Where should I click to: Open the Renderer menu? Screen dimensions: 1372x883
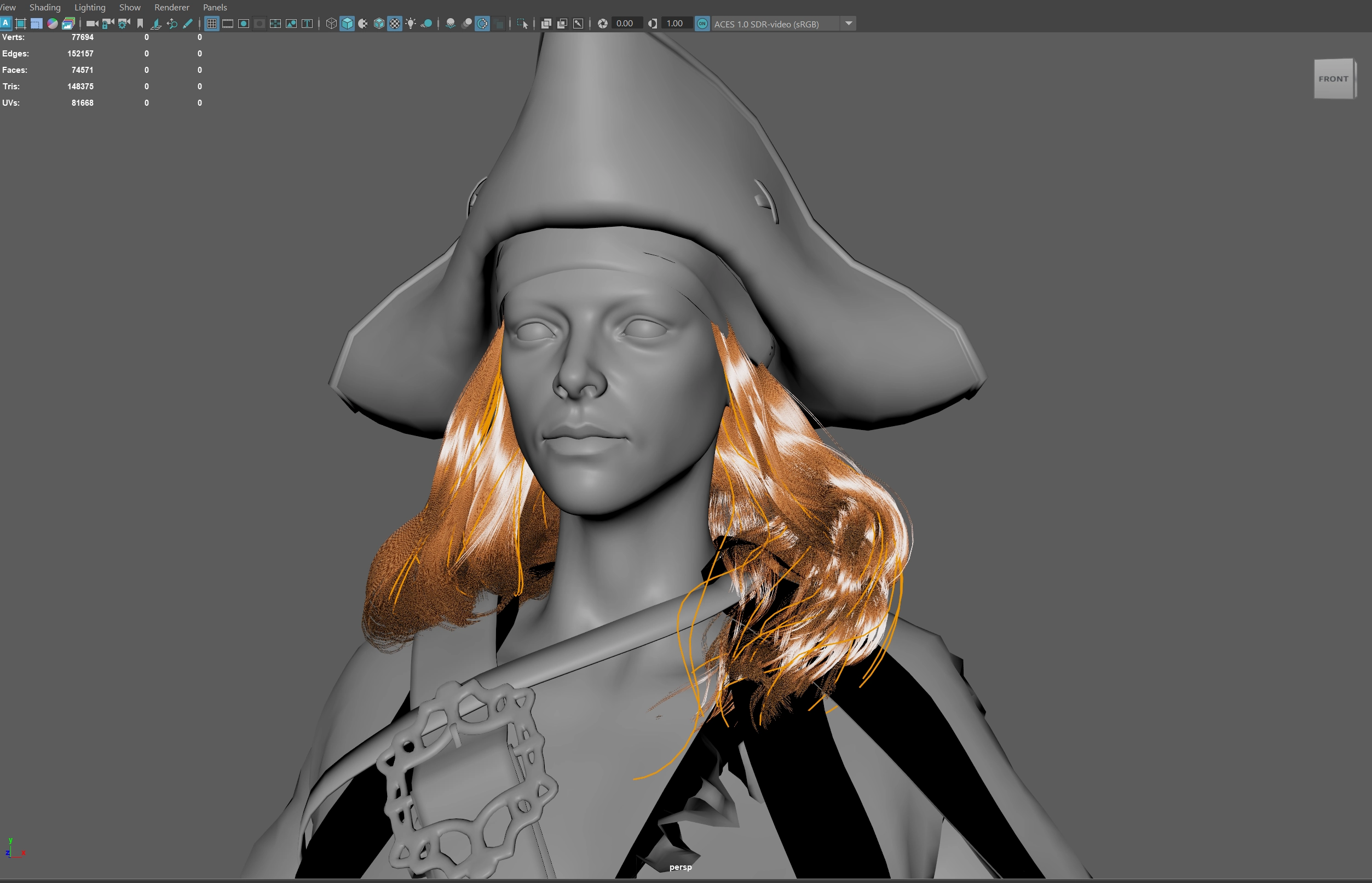click(x=171, y=8)
